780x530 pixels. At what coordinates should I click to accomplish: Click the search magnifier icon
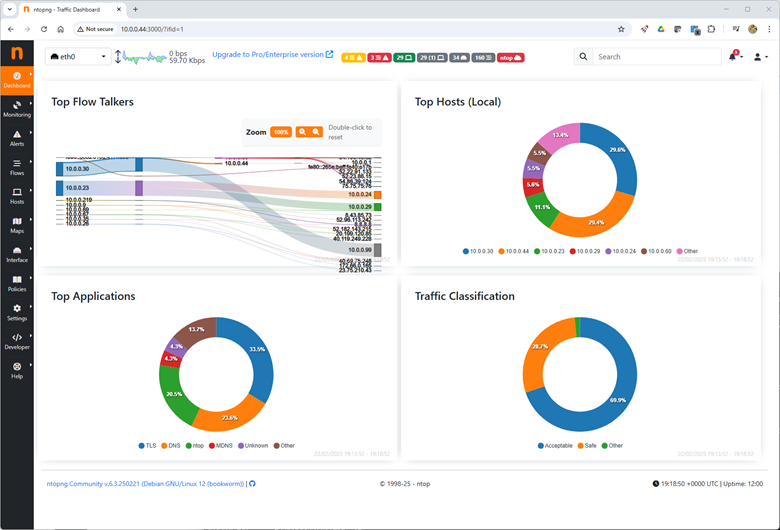pyautogui.click(x=583, y=57)
